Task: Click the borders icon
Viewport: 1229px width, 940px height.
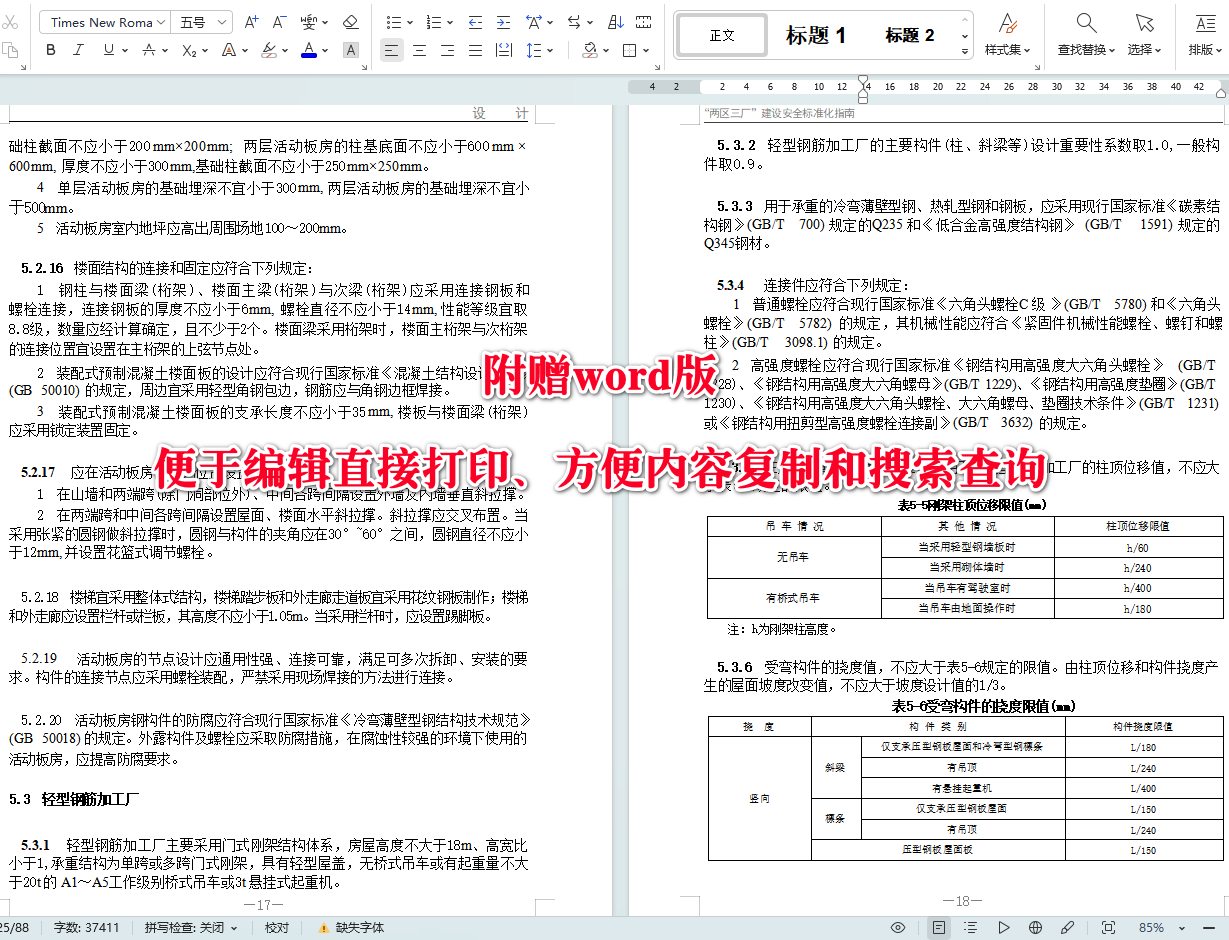Action: point(629,49)
